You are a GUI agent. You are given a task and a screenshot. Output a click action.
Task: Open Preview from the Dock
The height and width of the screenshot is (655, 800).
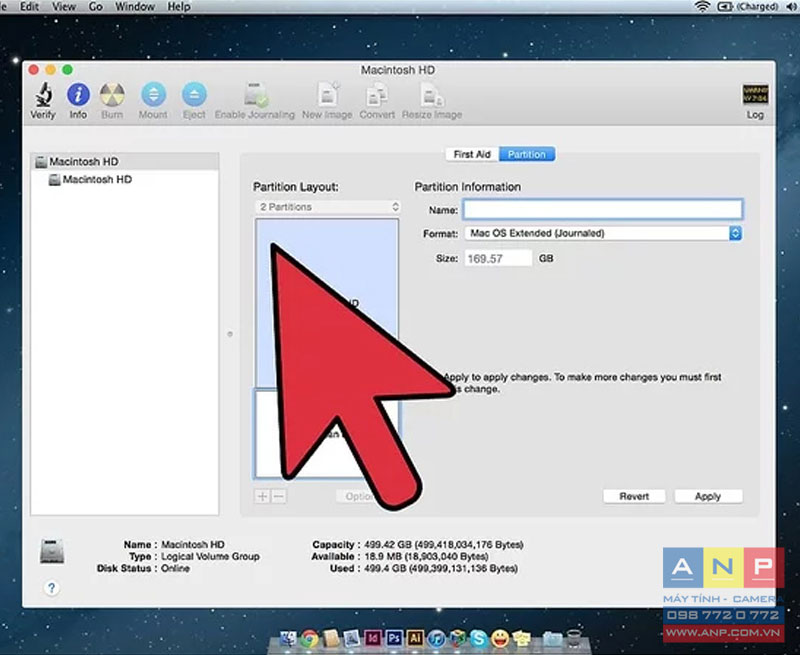tap(352, 638)
